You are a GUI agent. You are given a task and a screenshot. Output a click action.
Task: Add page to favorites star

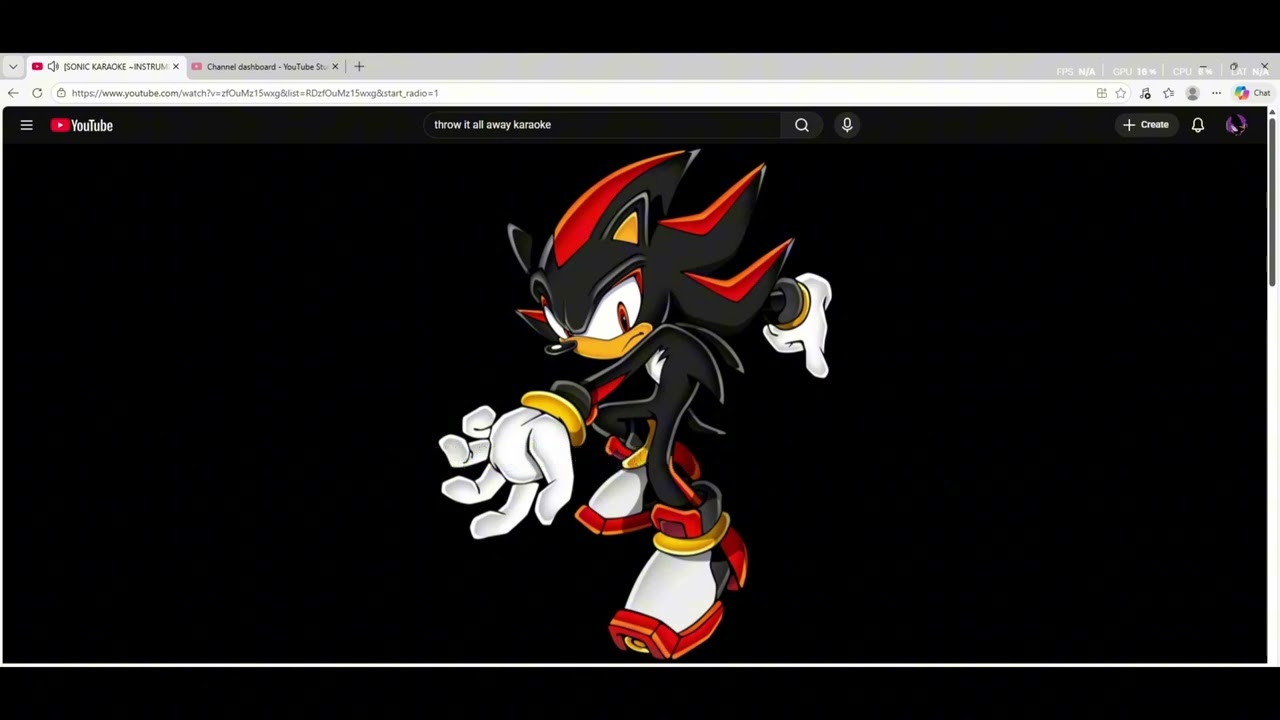pos(1121,93)
